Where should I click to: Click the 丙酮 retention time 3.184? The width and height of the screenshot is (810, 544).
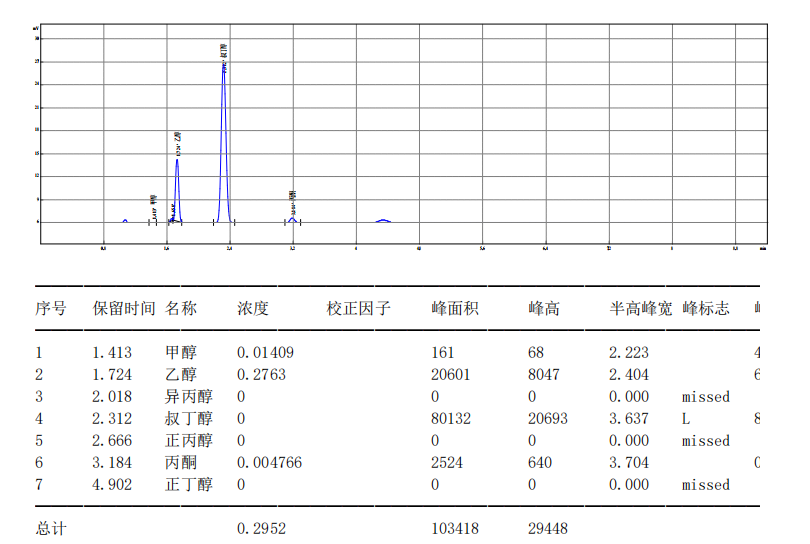tap(112, 463)
